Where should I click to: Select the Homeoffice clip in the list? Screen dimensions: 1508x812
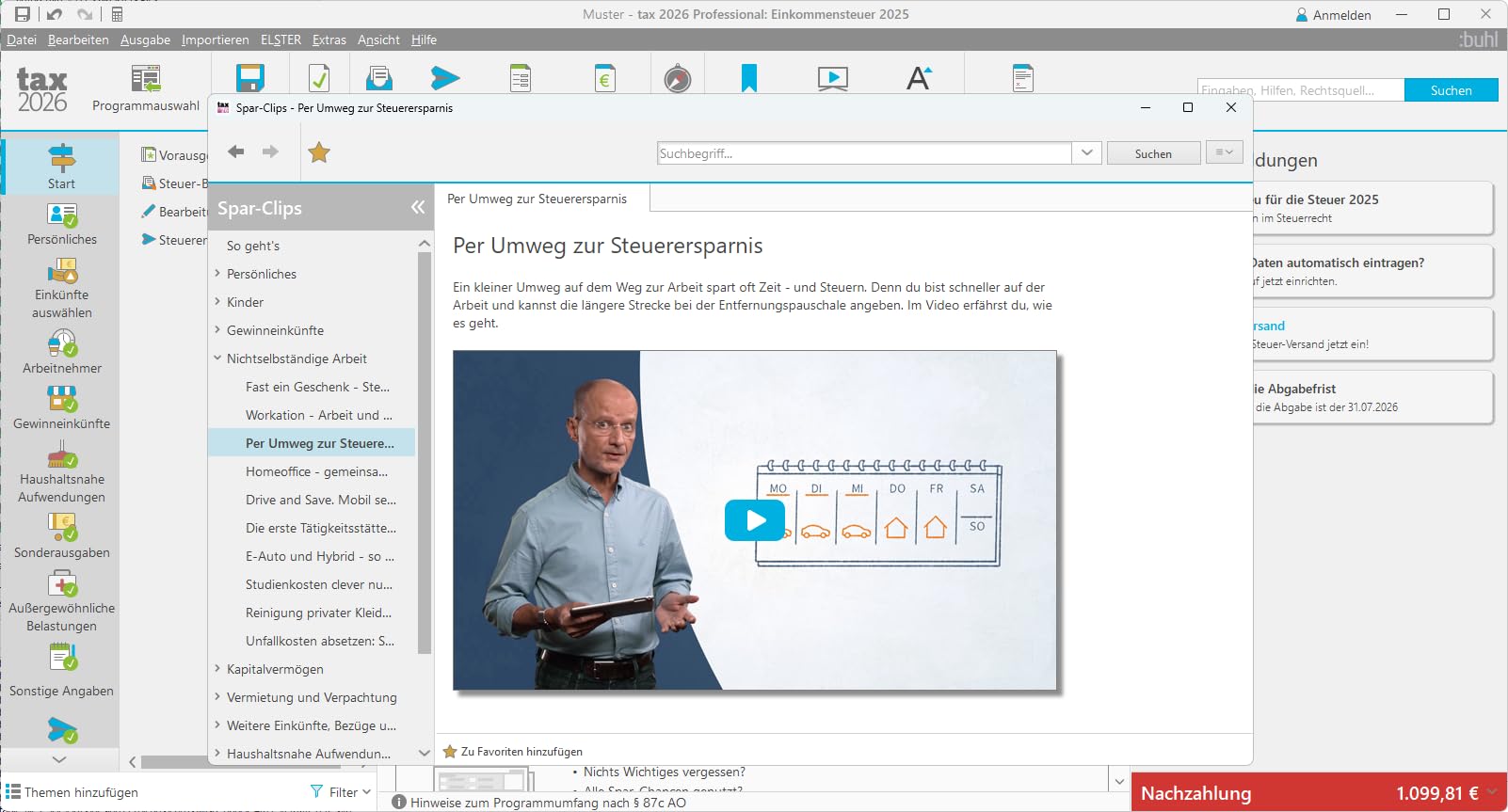point(316,471)
